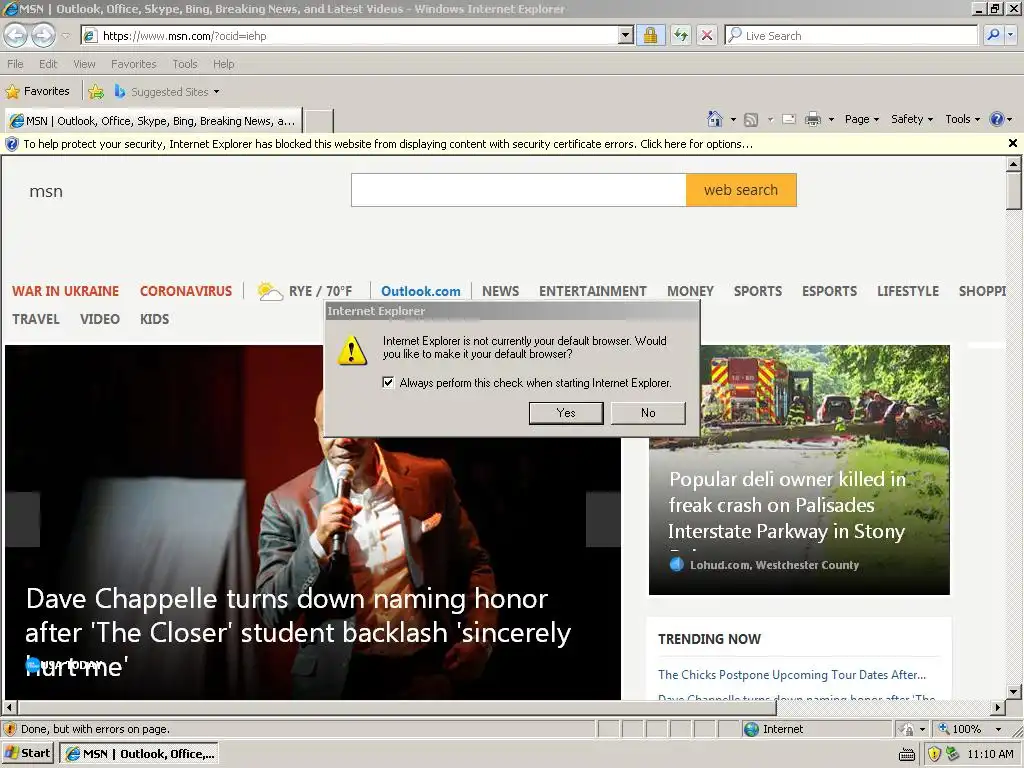This screenshot has height=768, width=1024.
Task: Go forward with the Forward arrow button
Action: [43, 35]
